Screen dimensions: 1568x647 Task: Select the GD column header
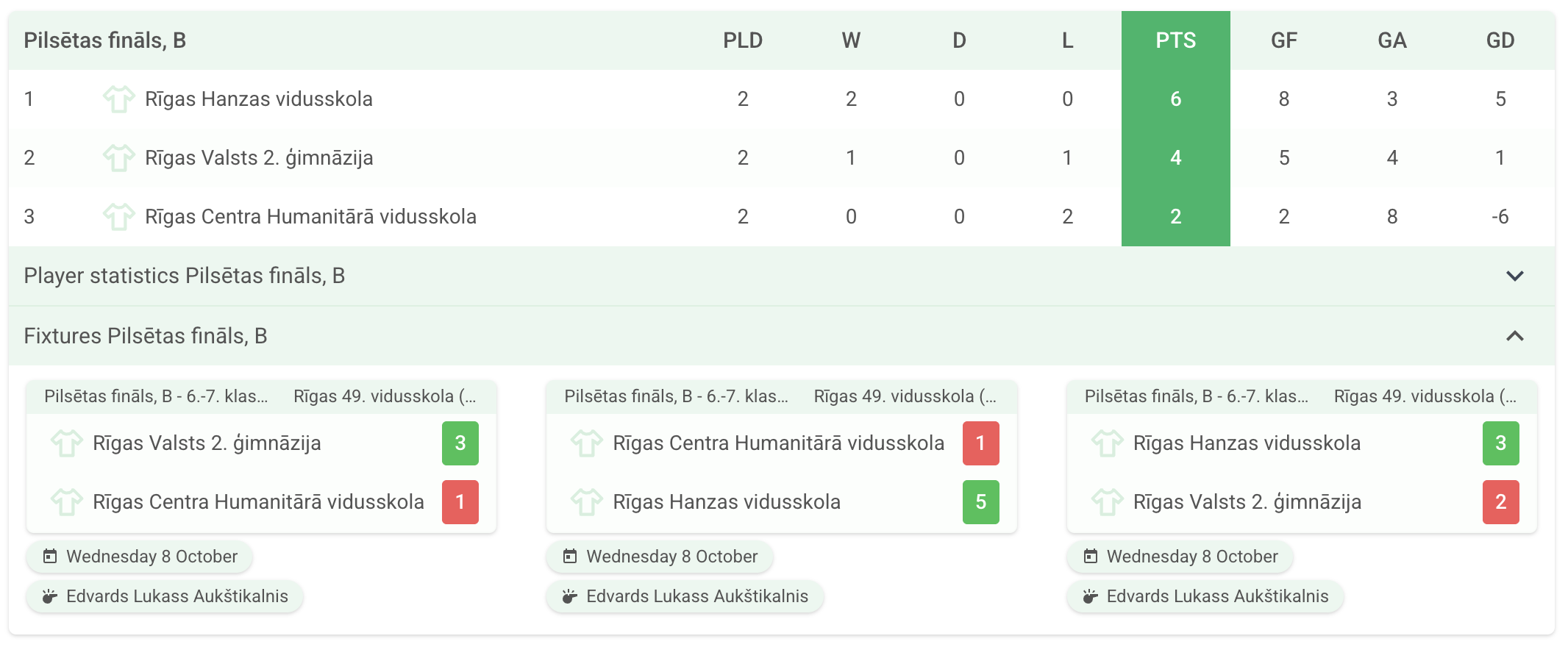tap(1500, 40)
